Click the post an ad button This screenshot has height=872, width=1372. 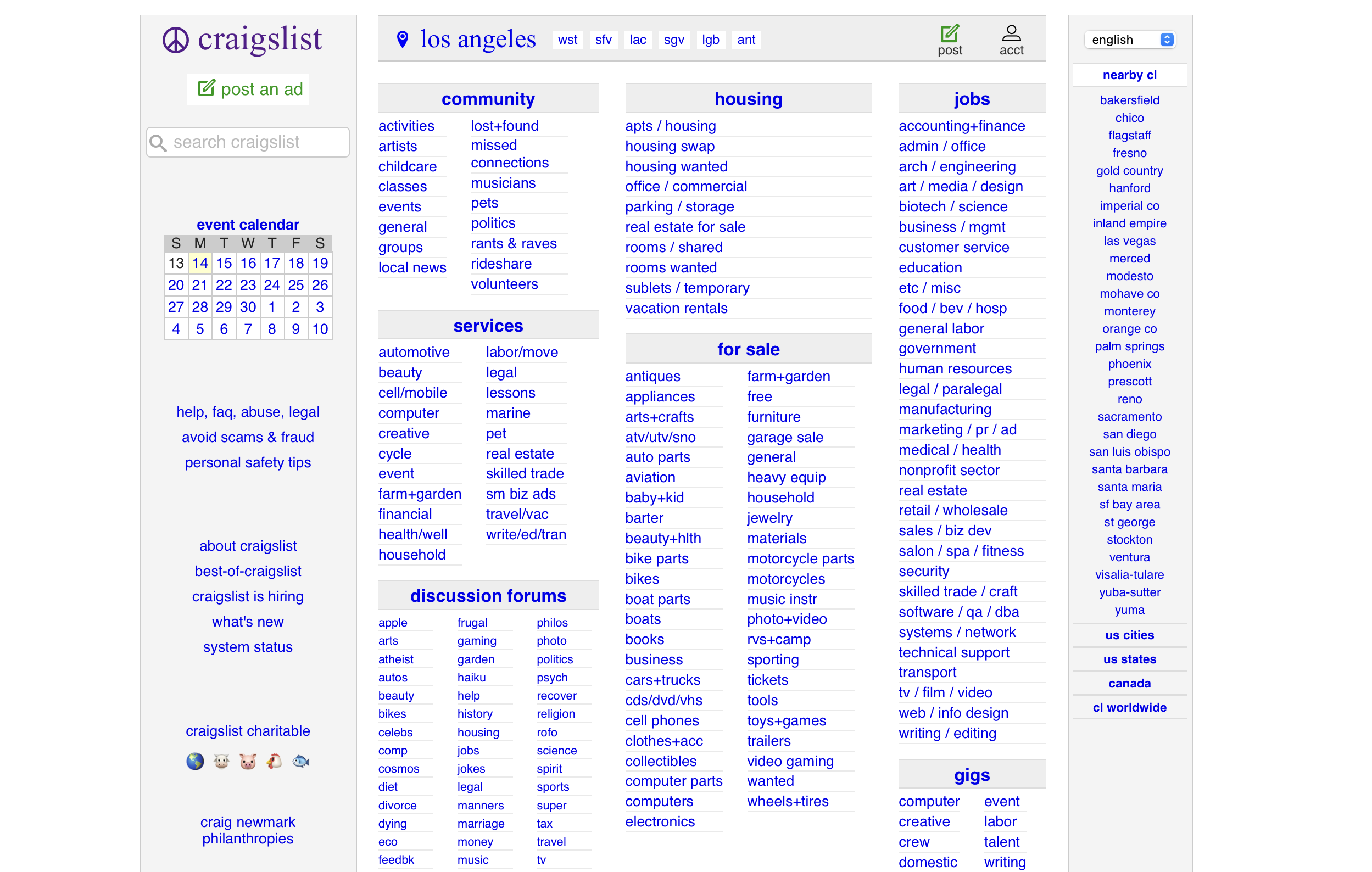[249, 89]
